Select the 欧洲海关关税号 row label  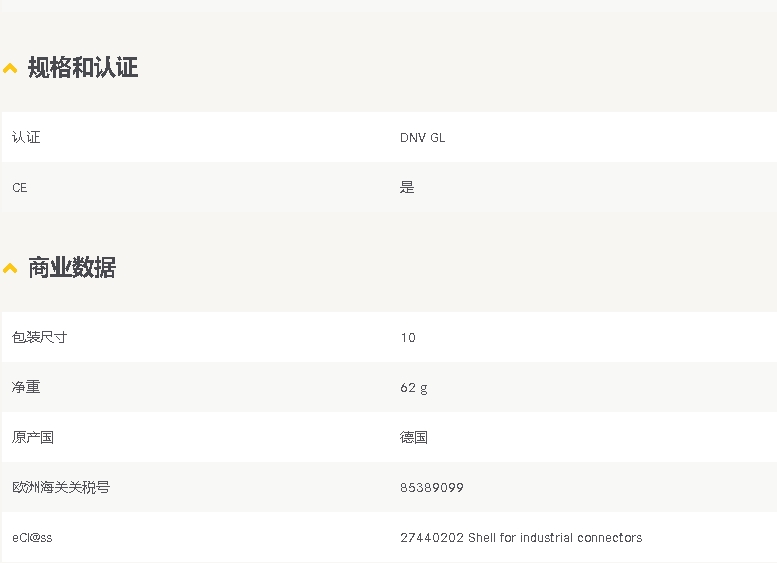tap(61, 488)
